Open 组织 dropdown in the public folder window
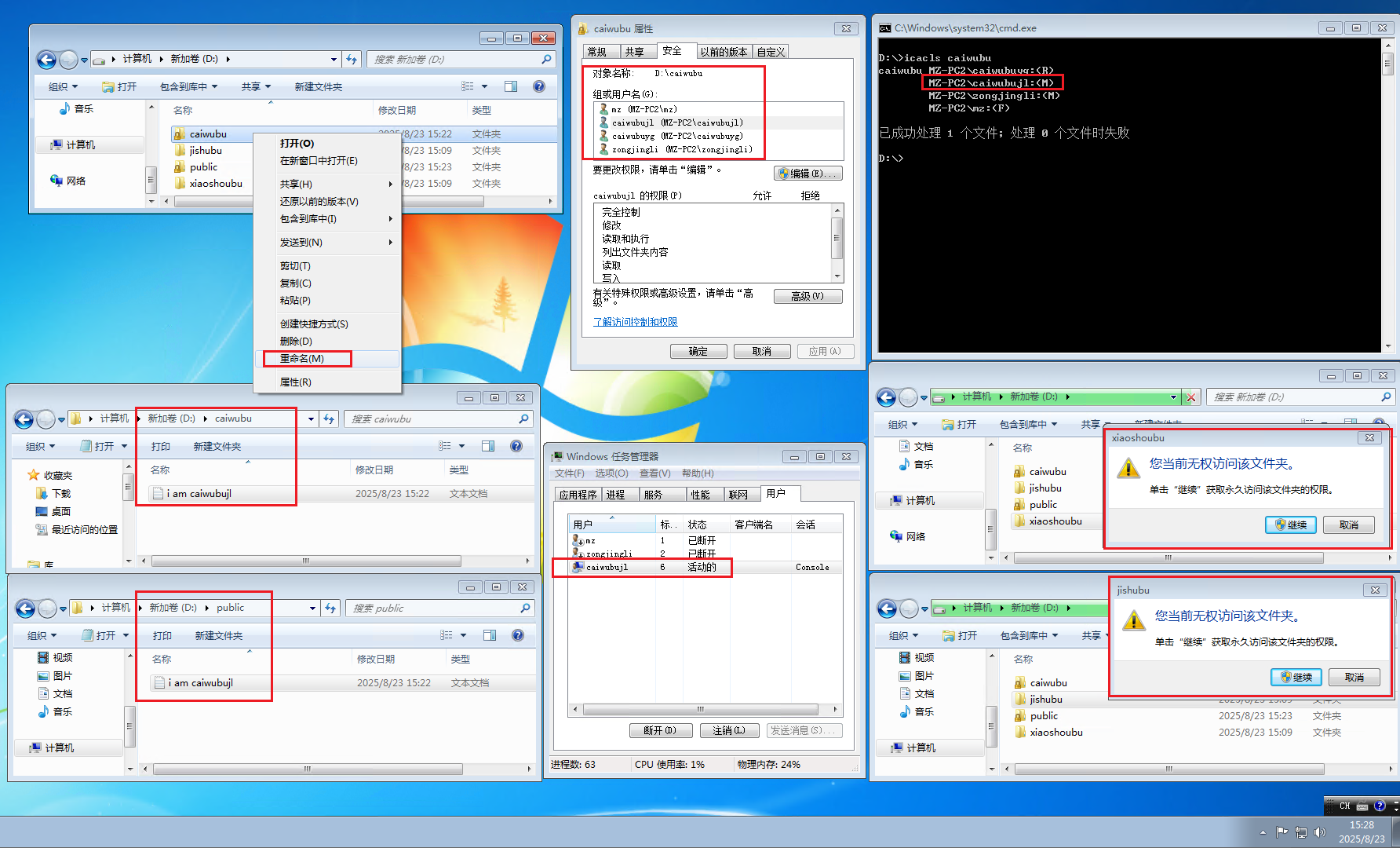The image size is (1400, 848). coord(42,635)
